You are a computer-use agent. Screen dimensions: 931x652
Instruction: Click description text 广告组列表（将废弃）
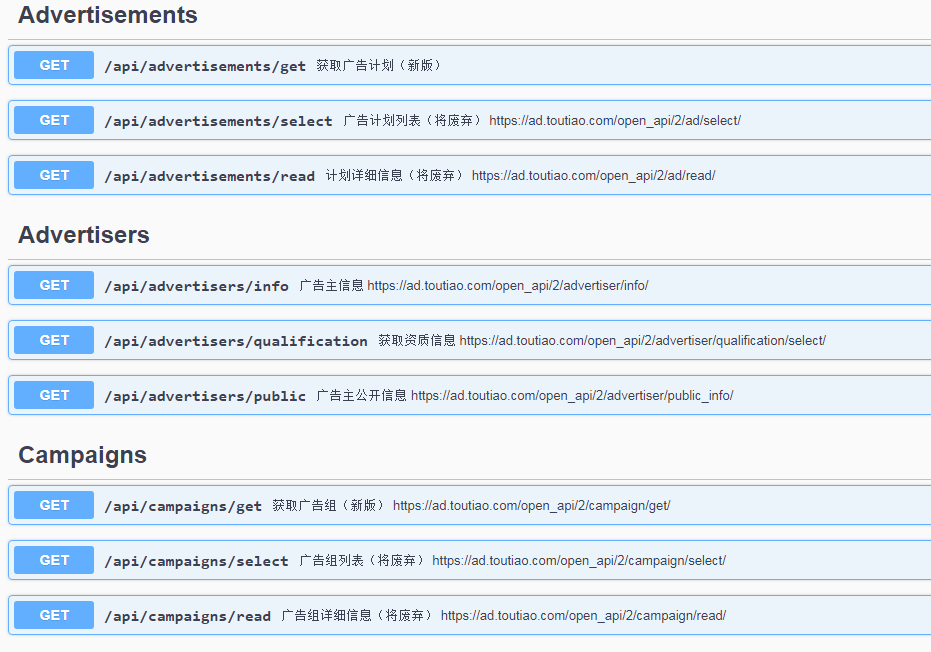362,561
